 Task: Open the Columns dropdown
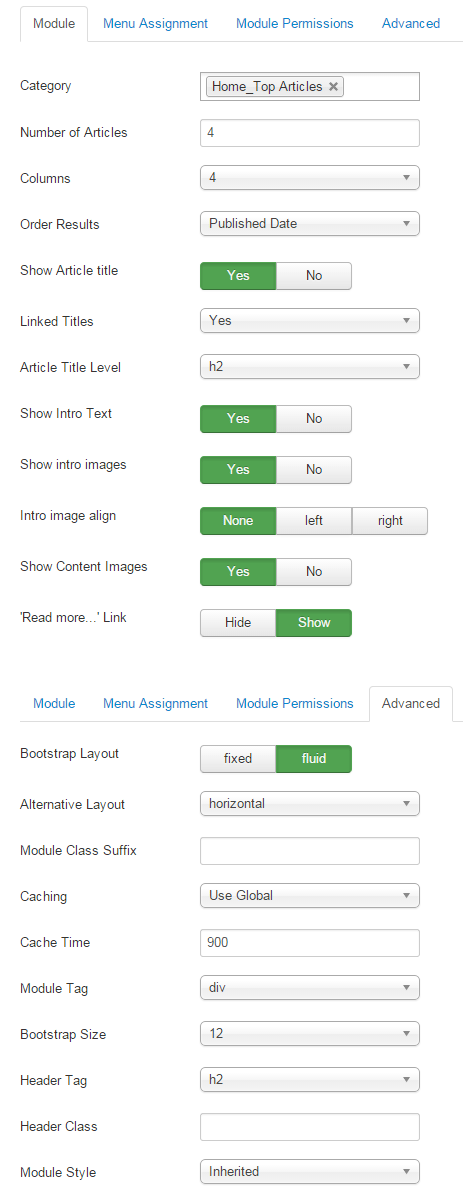click(x=310, y=178)
